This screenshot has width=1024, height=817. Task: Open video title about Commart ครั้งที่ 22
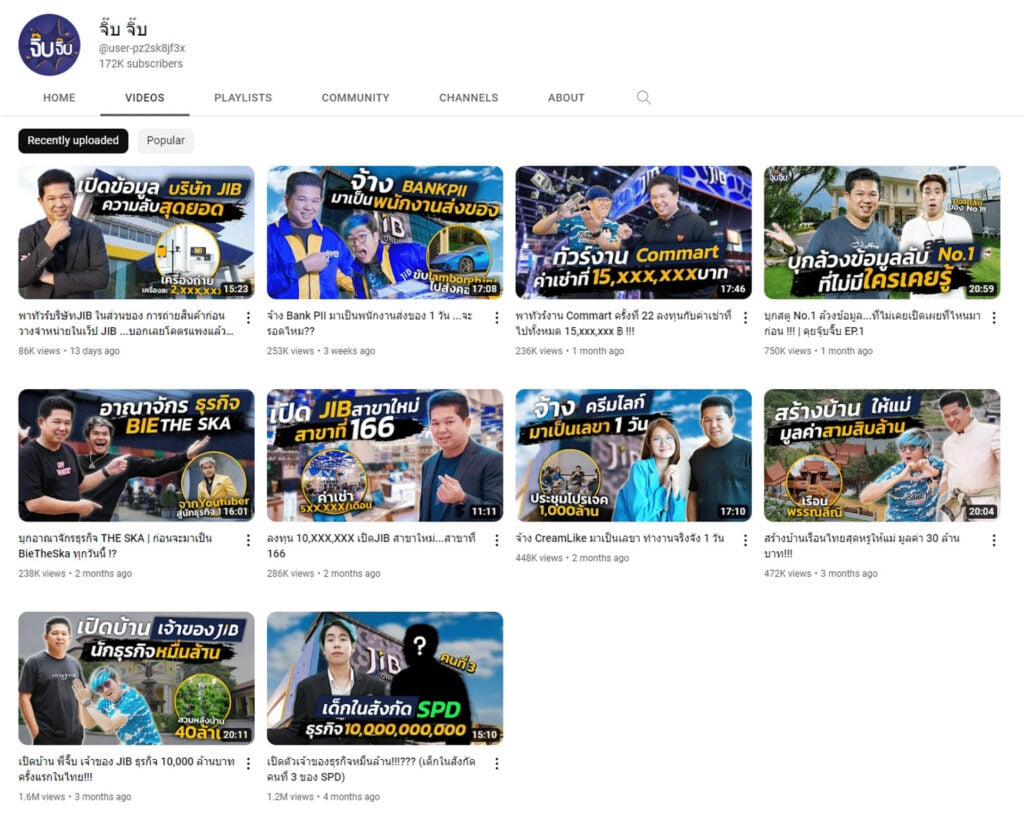623,323
